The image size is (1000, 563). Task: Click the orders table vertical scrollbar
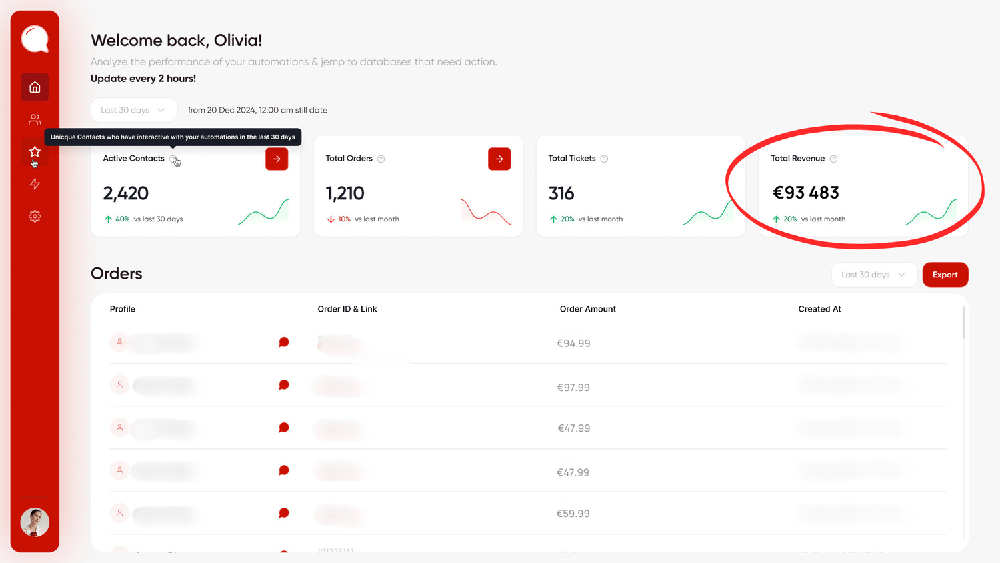coord(963,323)
